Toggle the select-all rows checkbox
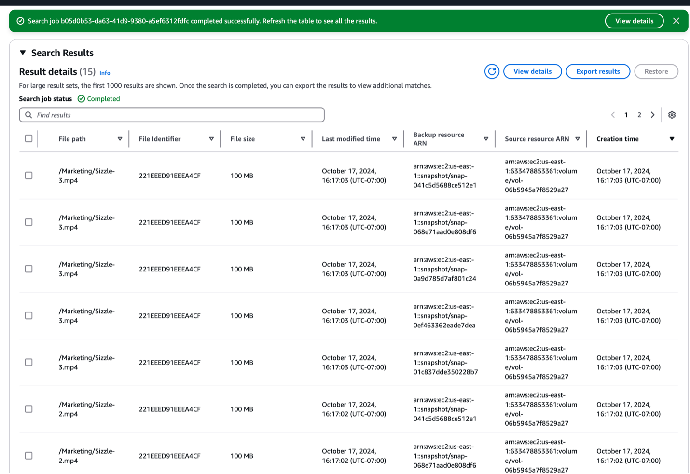690x474 pixels. pyautogui.click(x=28, y=139)
